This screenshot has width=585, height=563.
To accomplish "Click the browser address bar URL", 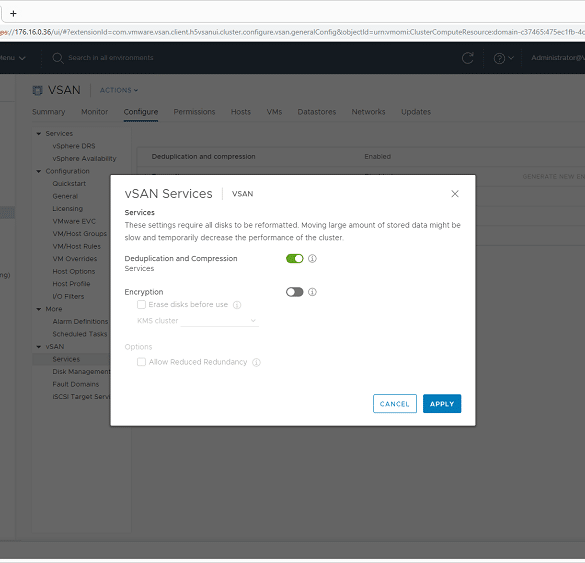I will (x=292, y=32).
